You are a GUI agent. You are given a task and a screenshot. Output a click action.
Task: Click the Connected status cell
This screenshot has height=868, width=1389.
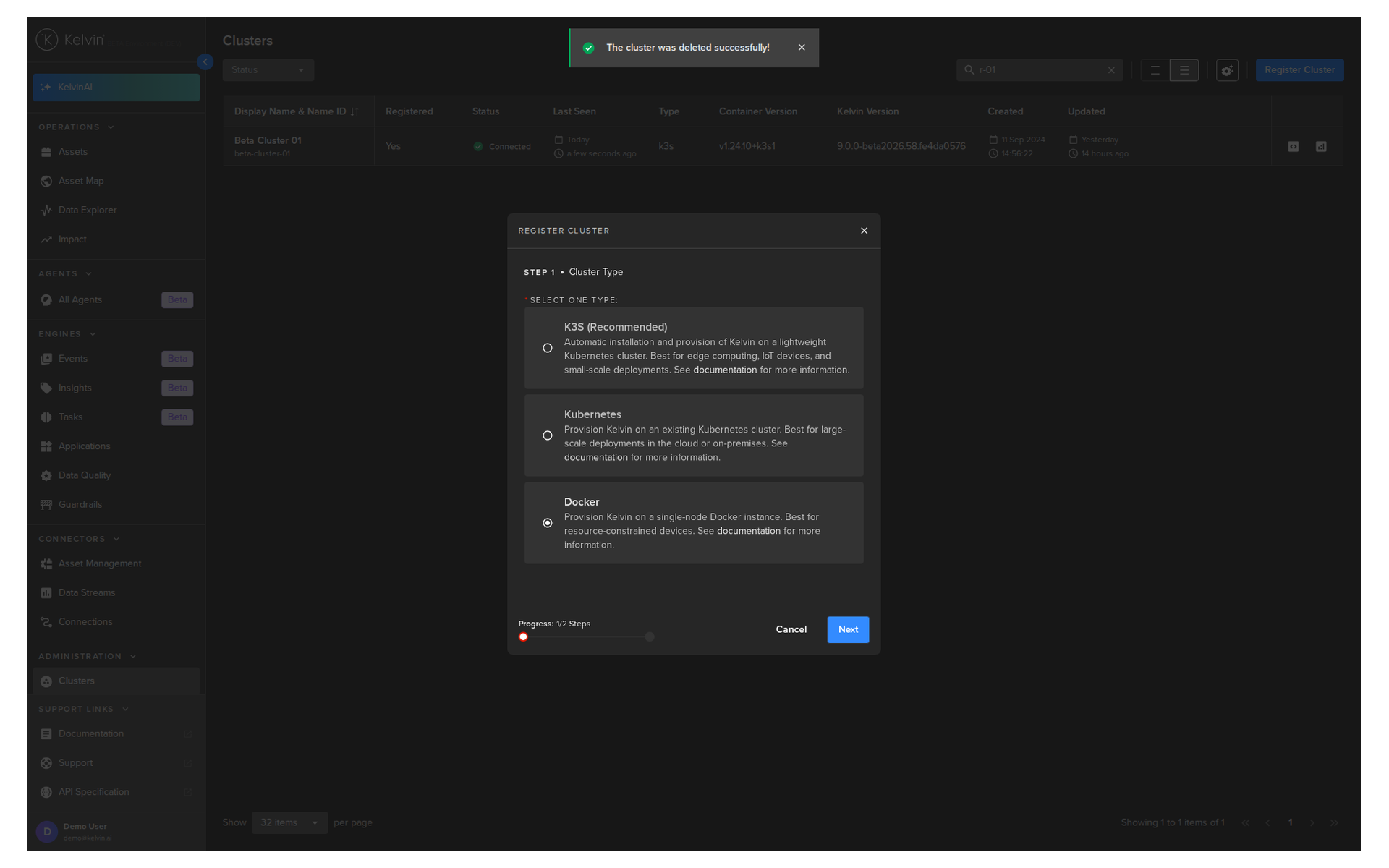[x=502, y=147]
